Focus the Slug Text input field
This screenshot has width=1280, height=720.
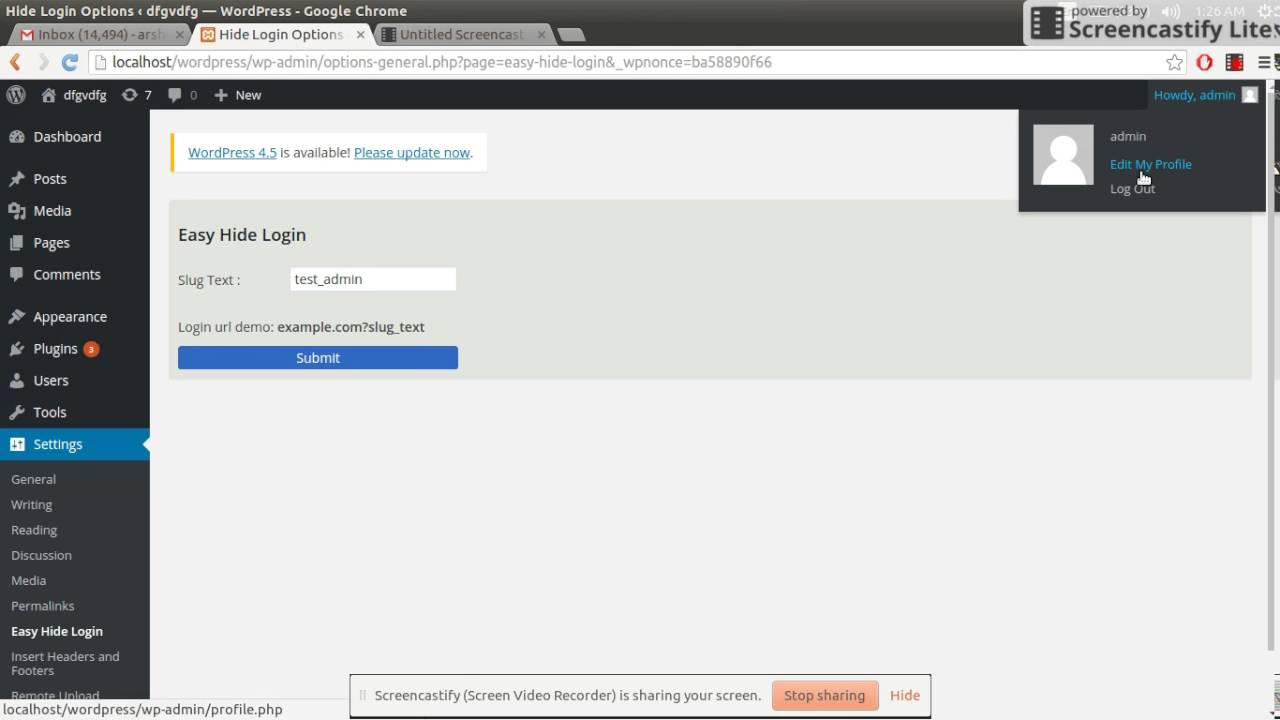pyautogui.click(x=373, y=279)
